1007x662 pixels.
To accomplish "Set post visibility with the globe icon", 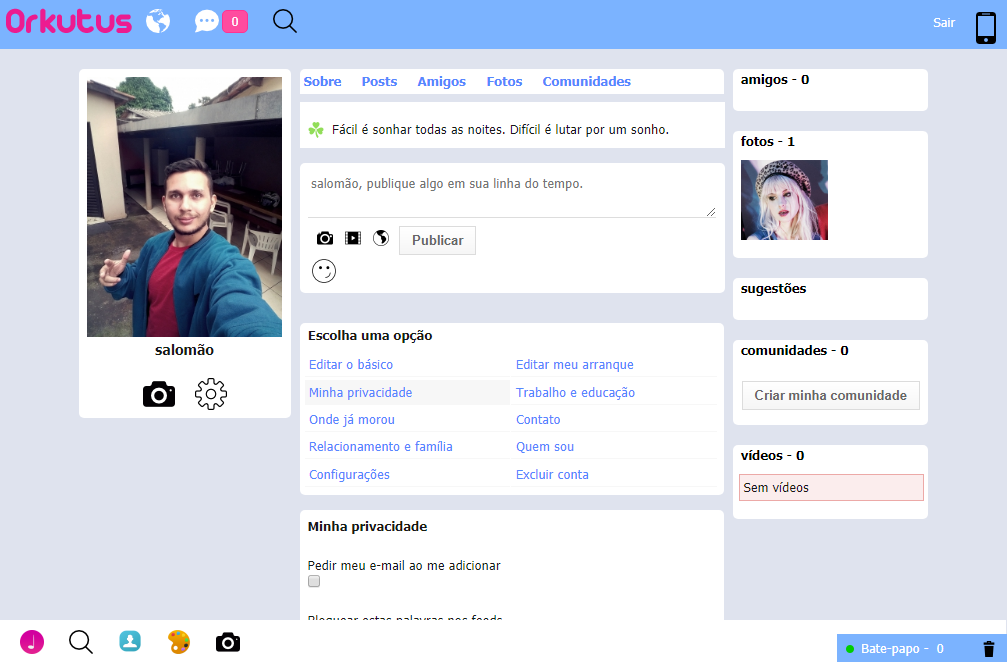I will (x=381, y=238).
